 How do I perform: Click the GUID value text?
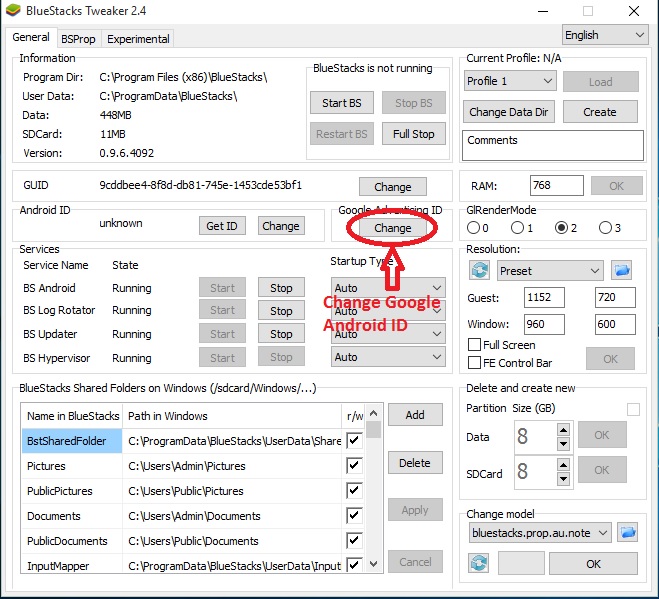click(200, 185)
